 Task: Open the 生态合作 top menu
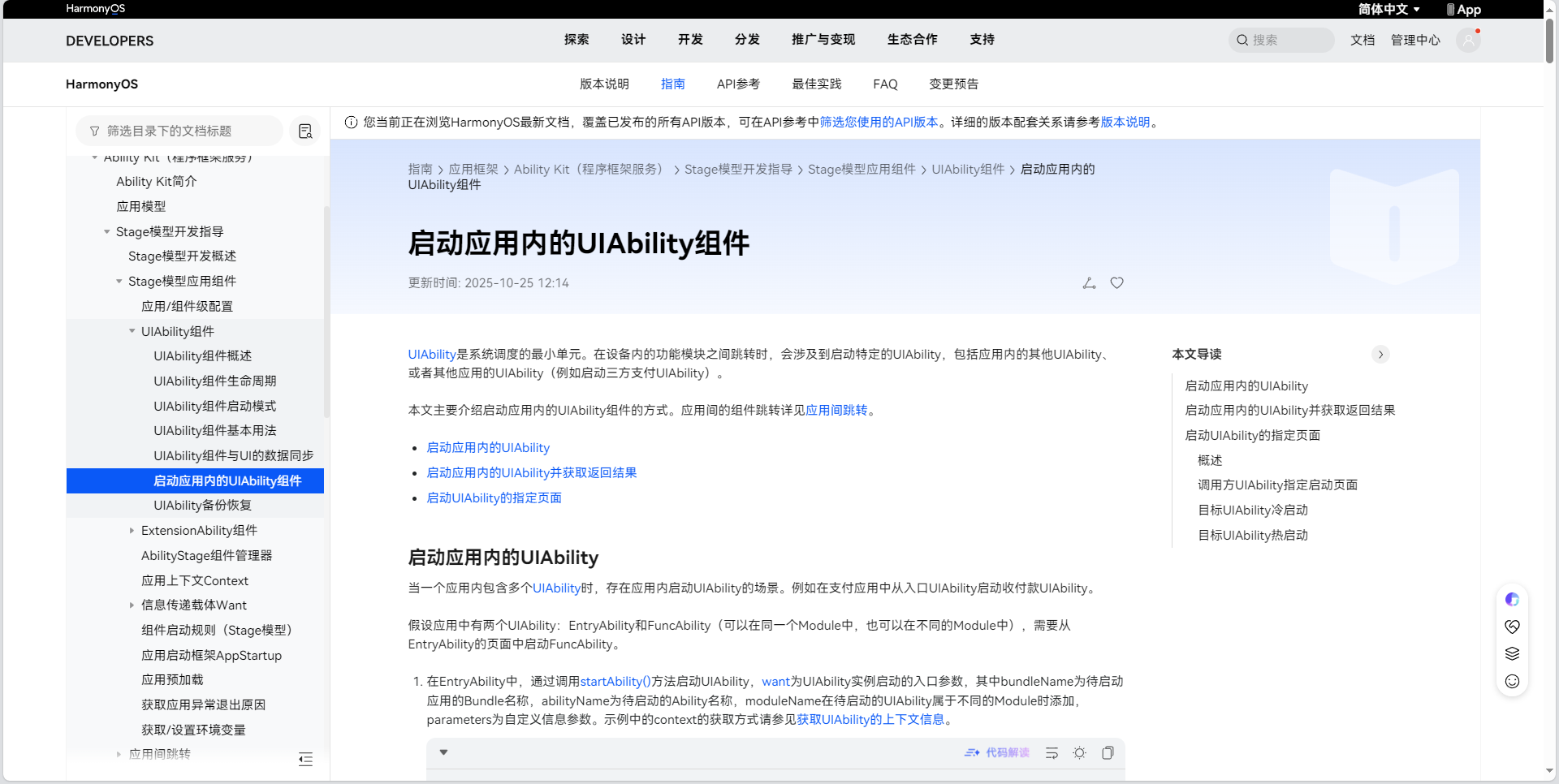point(912,40)
